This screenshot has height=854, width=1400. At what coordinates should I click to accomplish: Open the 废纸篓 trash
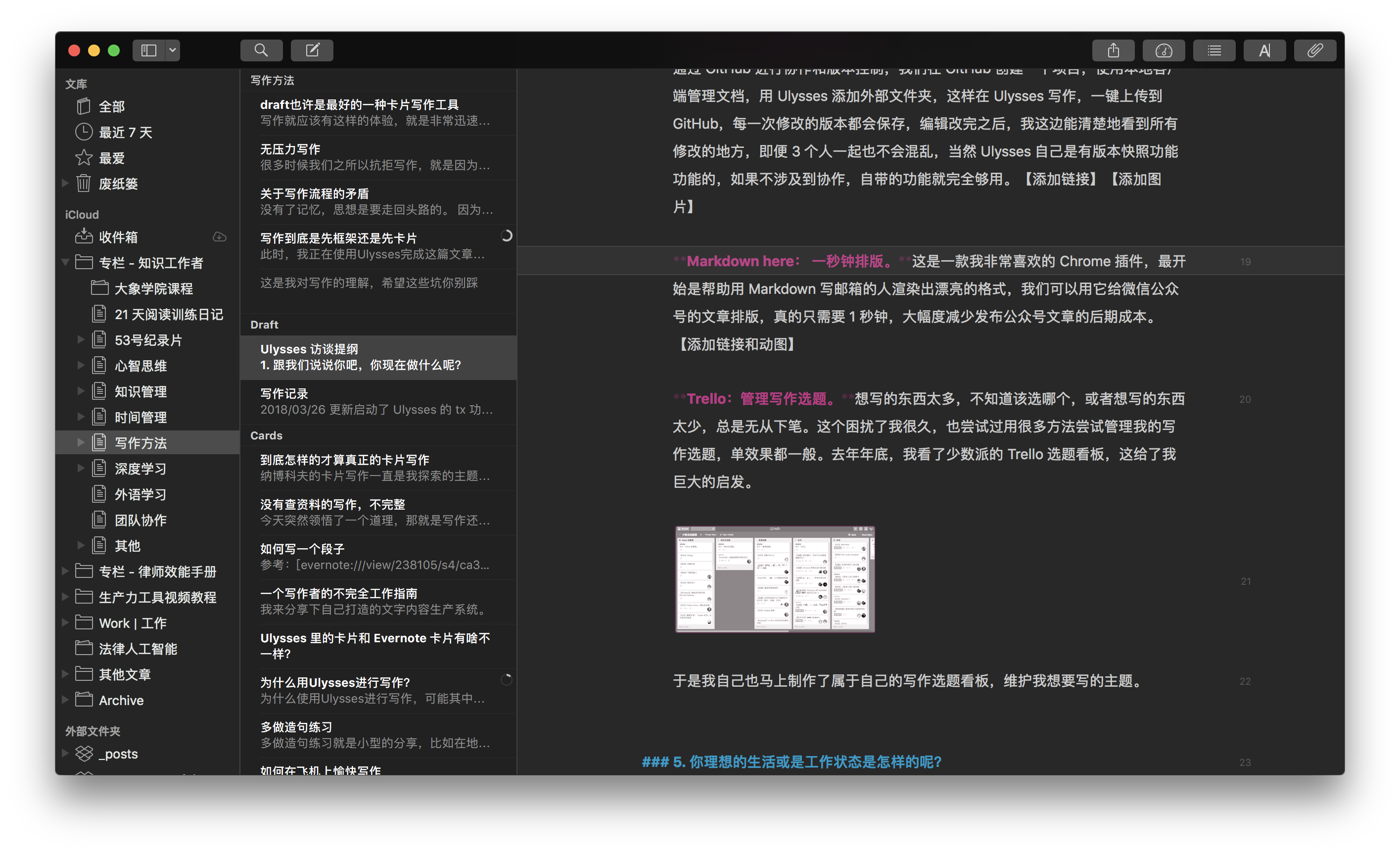click(x=147, y=184)
